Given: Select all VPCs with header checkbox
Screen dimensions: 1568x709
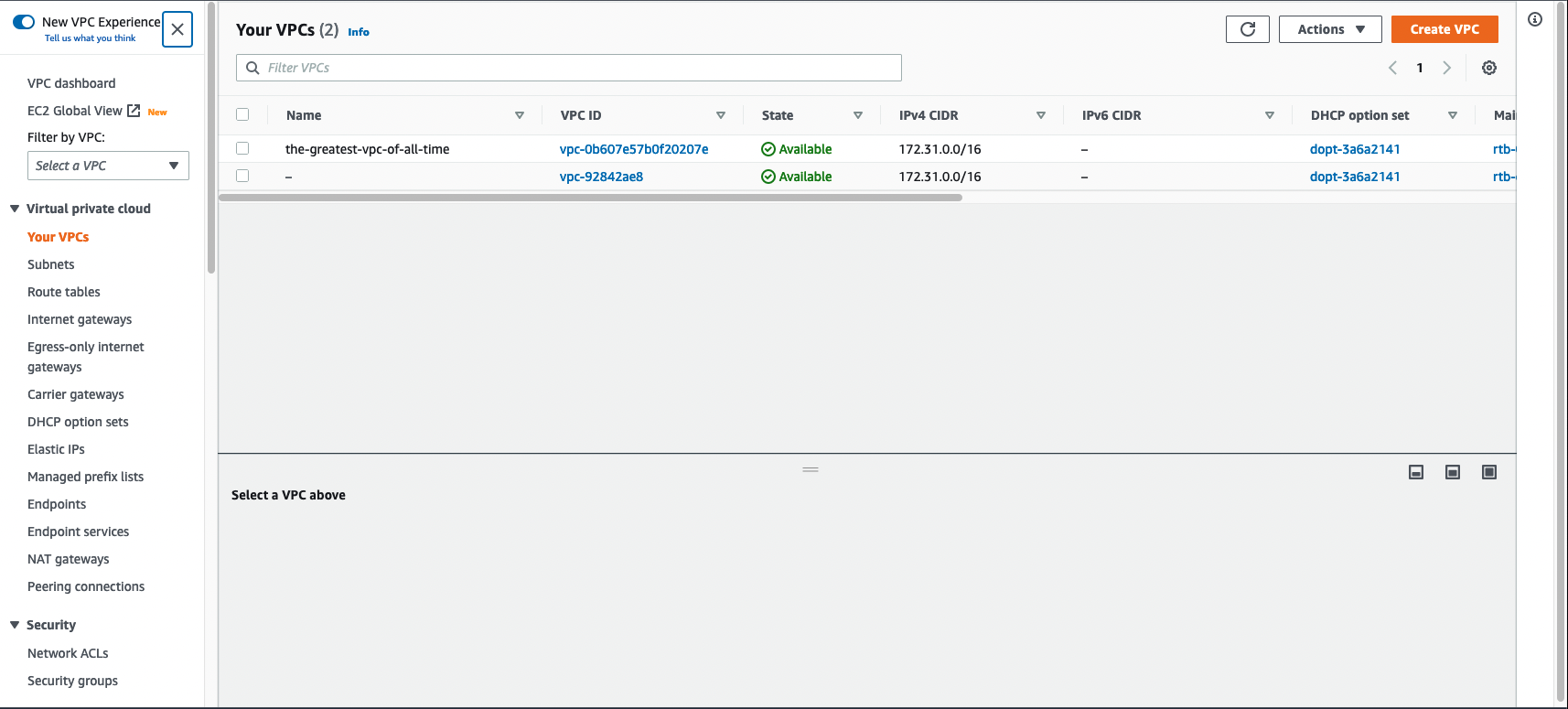Looking at the screenshot, I should coord(242,114).
